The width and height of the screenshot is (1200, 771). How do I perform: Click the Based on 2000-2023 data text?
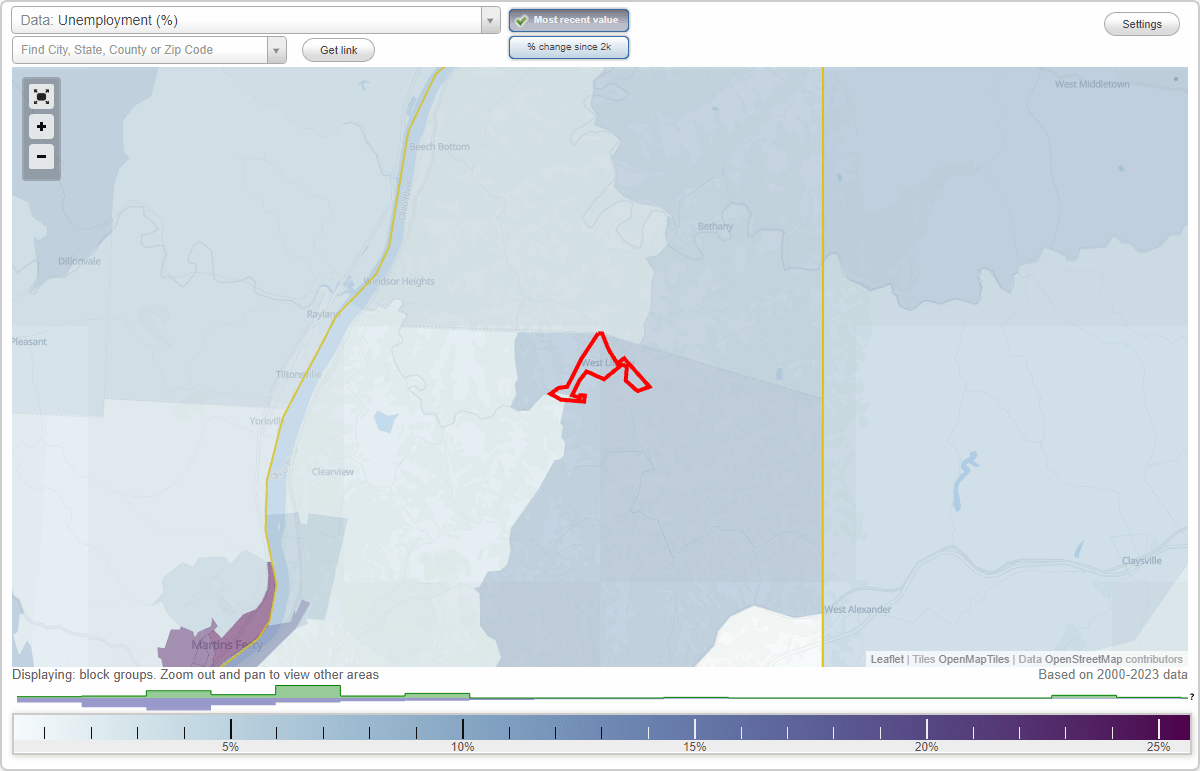tap(1113, 675)
